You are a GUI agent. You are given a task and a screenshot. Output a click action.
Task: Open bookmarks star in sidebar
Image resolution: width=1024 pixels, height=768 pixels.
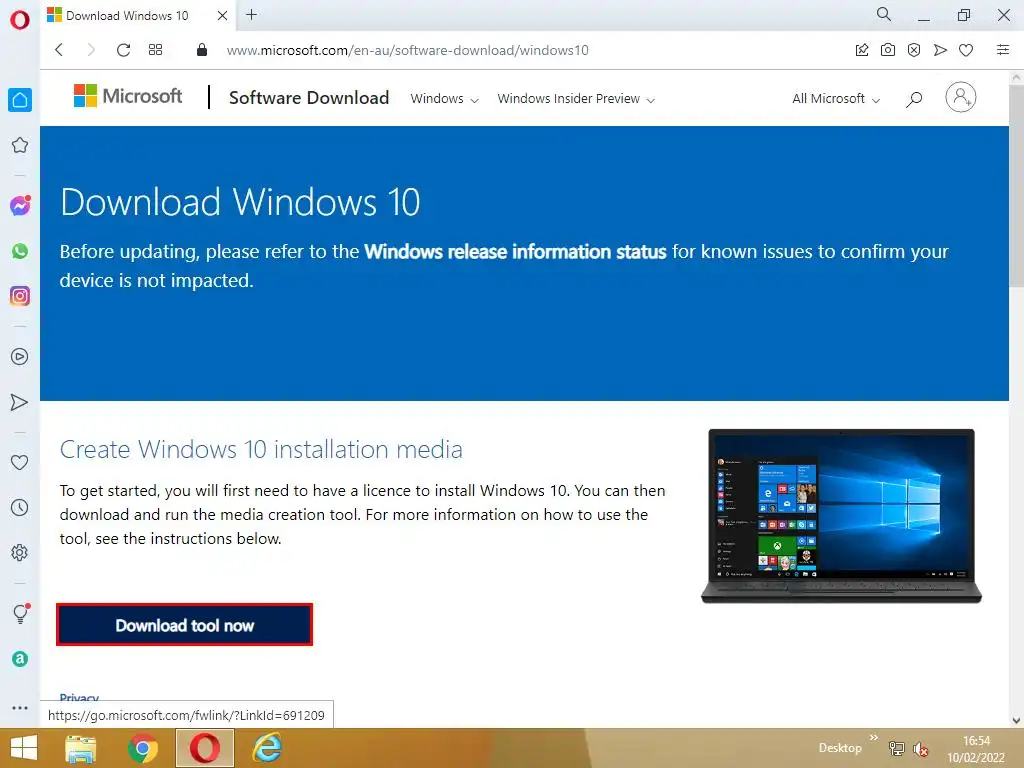pyautogui.click(x=20, y=145)
